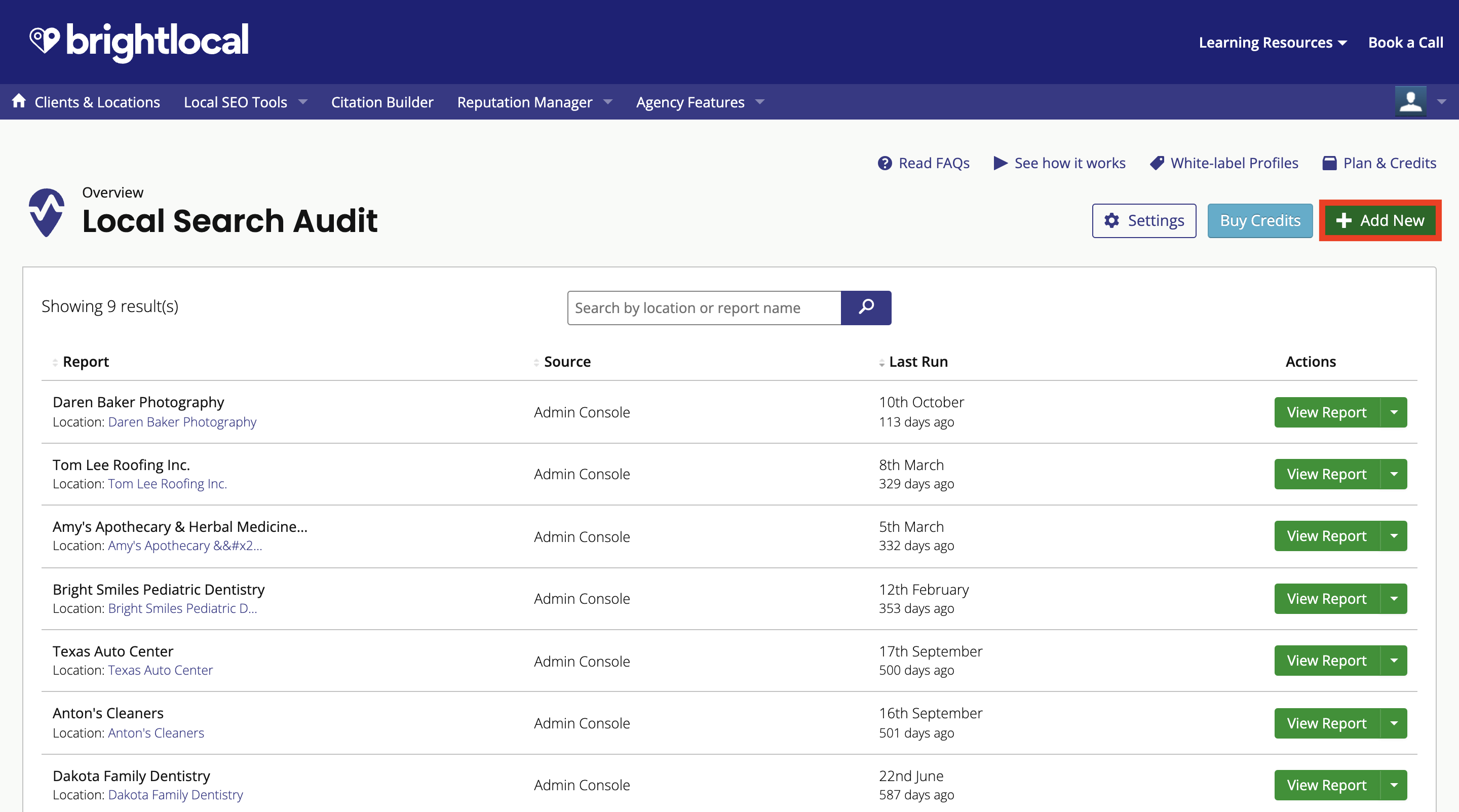The height and width of the screenshot is (812, 1459).
Task: View Report for Daren Baker Photography
Action: coord(1326,412)
